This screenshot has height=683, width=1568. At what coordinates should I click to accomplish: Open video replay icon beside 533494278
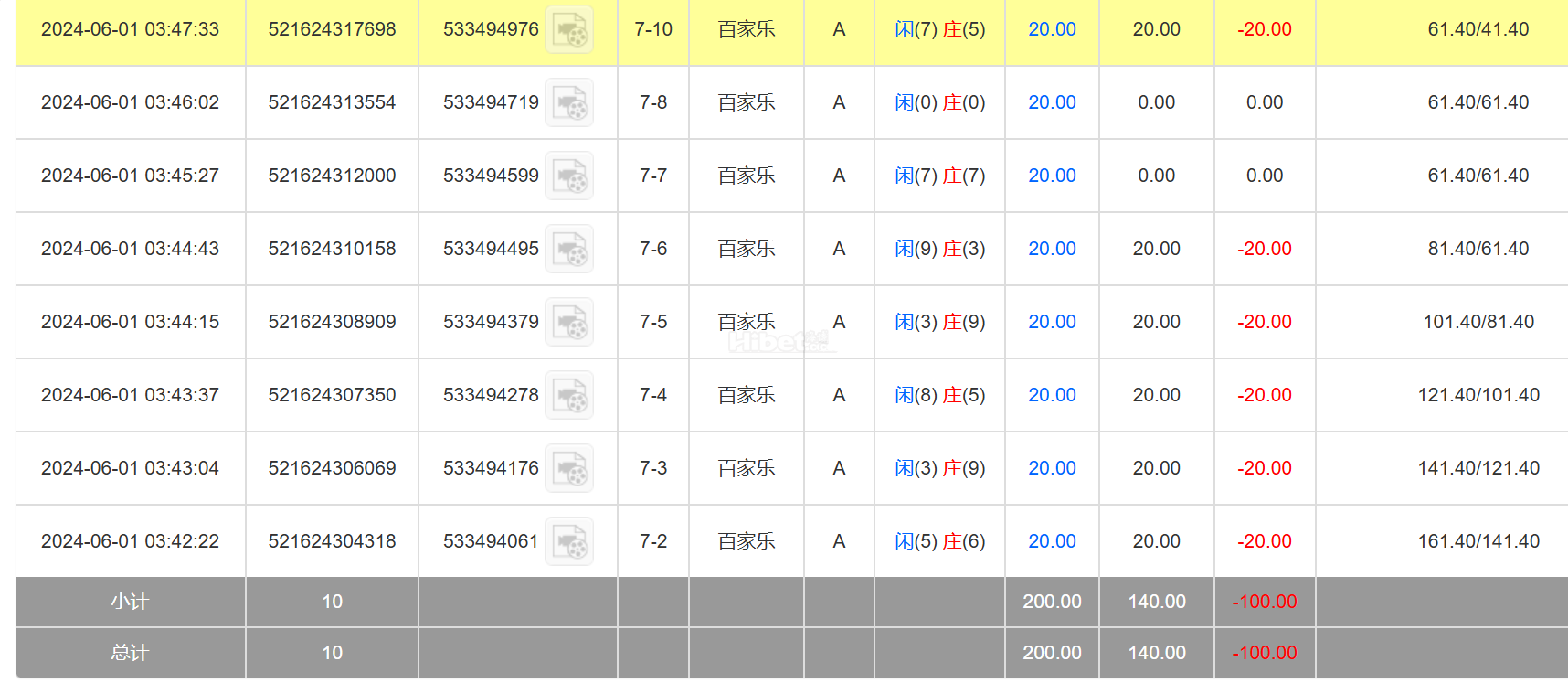pyautogui.click(x=569, y=395)
